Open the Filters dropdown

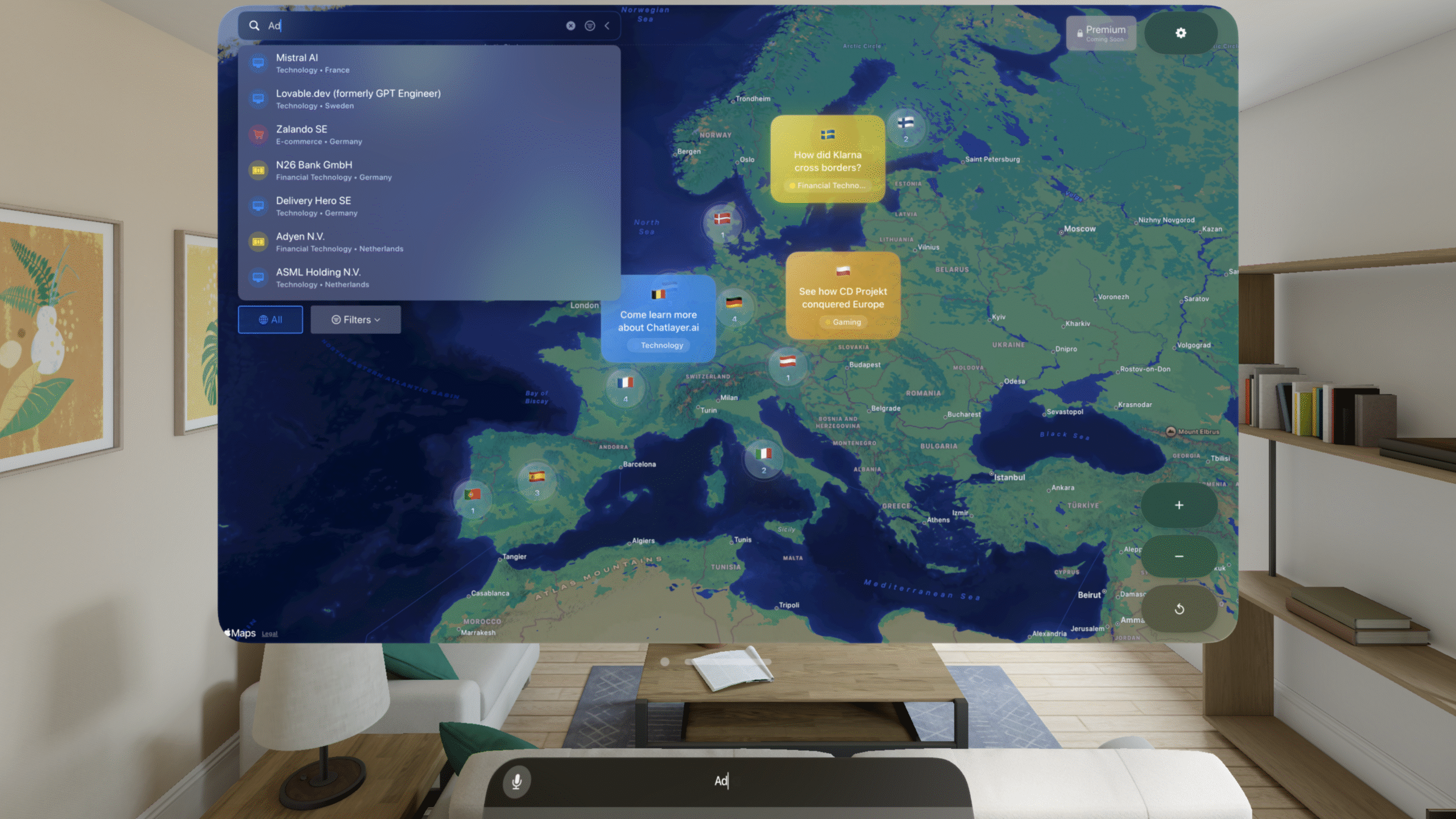coord(355,320)
